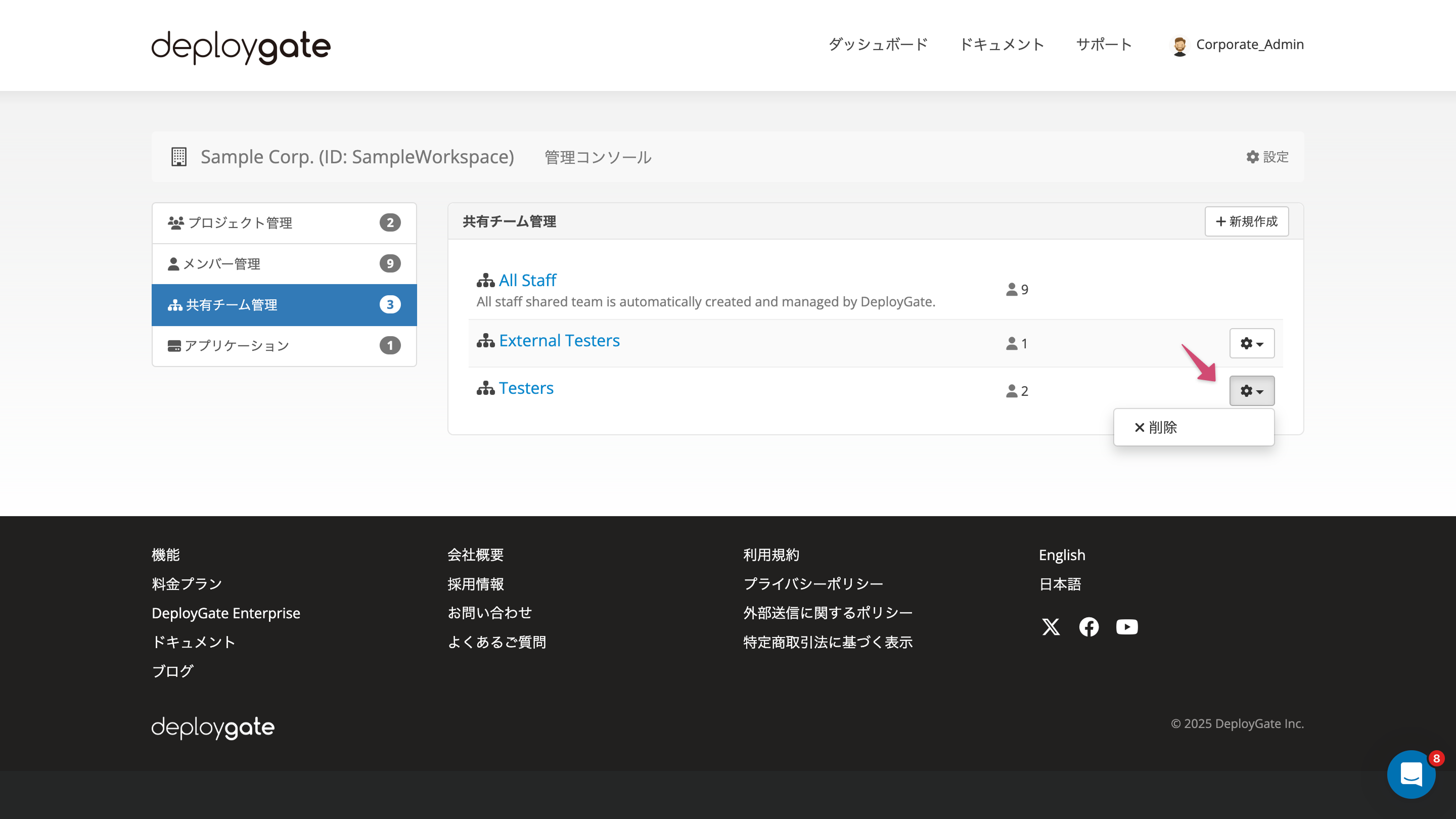Image resolution: width=1456 pixels, height=819 pixels.
Task: Open the gear dropdown for Testers
Action: pyautogui.click(x=1251, y=391)
